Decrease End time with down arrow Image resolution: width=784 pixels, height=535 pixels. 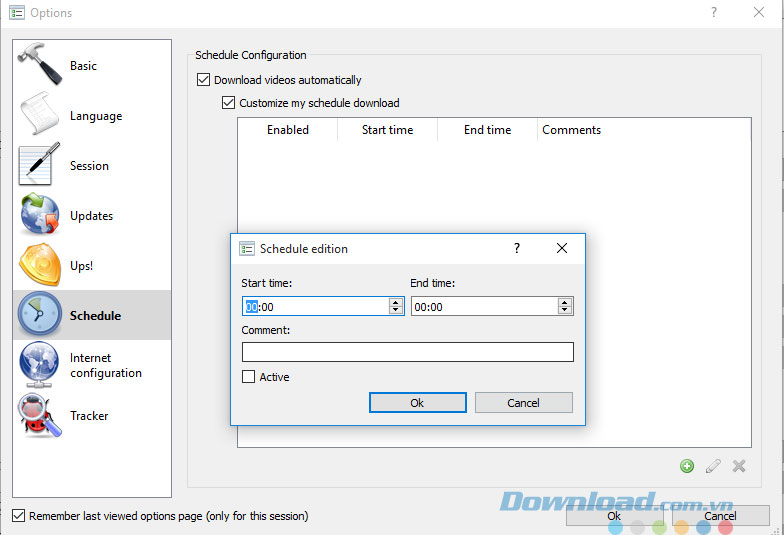(565, 311)
